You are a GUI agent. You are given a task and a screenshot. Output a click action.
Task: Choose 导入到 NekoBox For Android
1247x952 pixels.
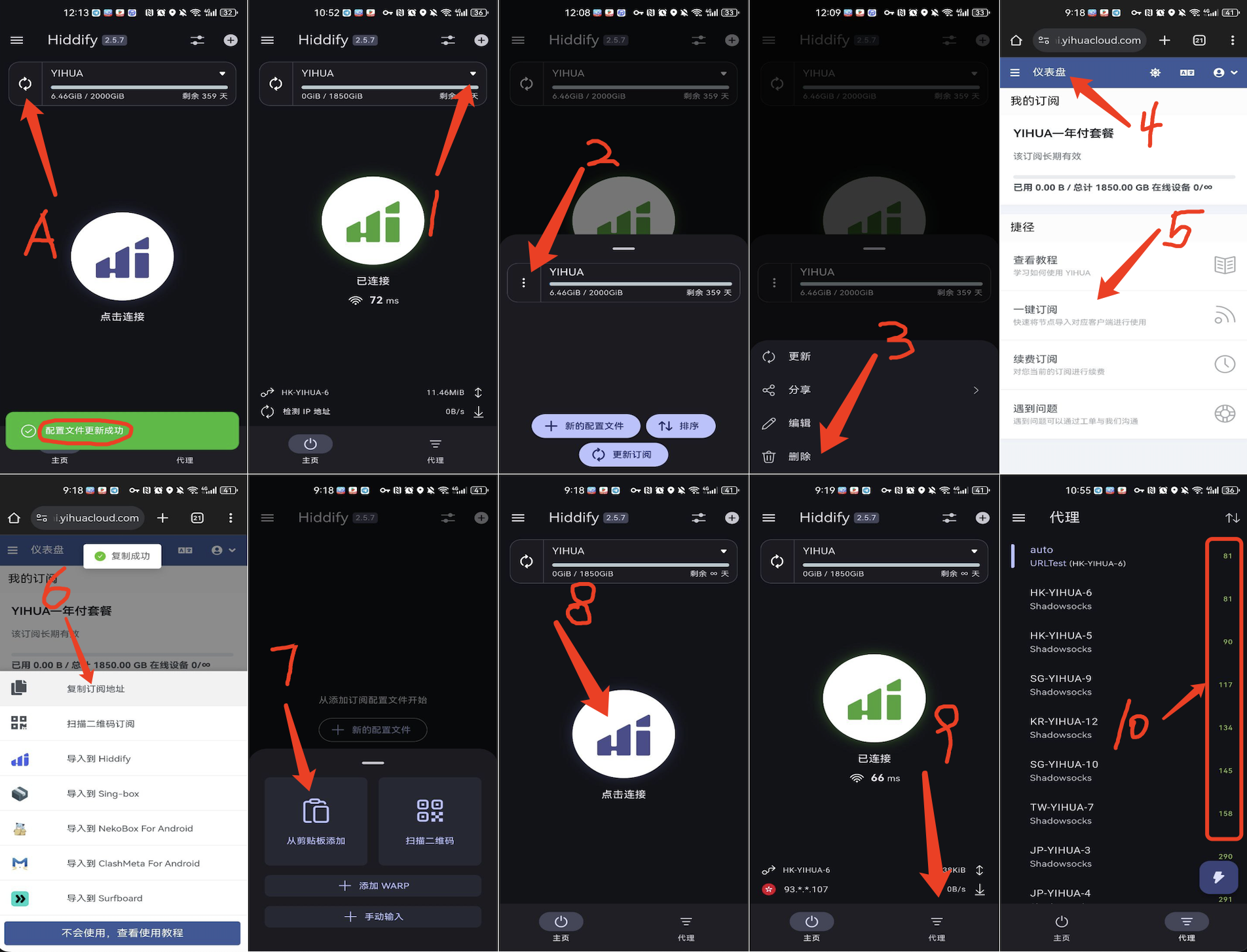[124, 828]
